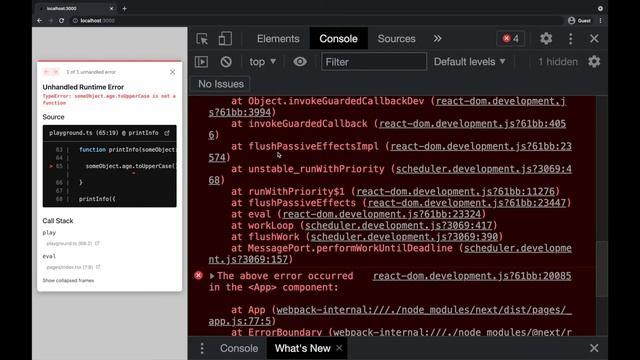This screenshot has height=360, width=640.
Task: Open react-dom.development.js?61bb:23447 link
Action: click(x=467, y=203)
